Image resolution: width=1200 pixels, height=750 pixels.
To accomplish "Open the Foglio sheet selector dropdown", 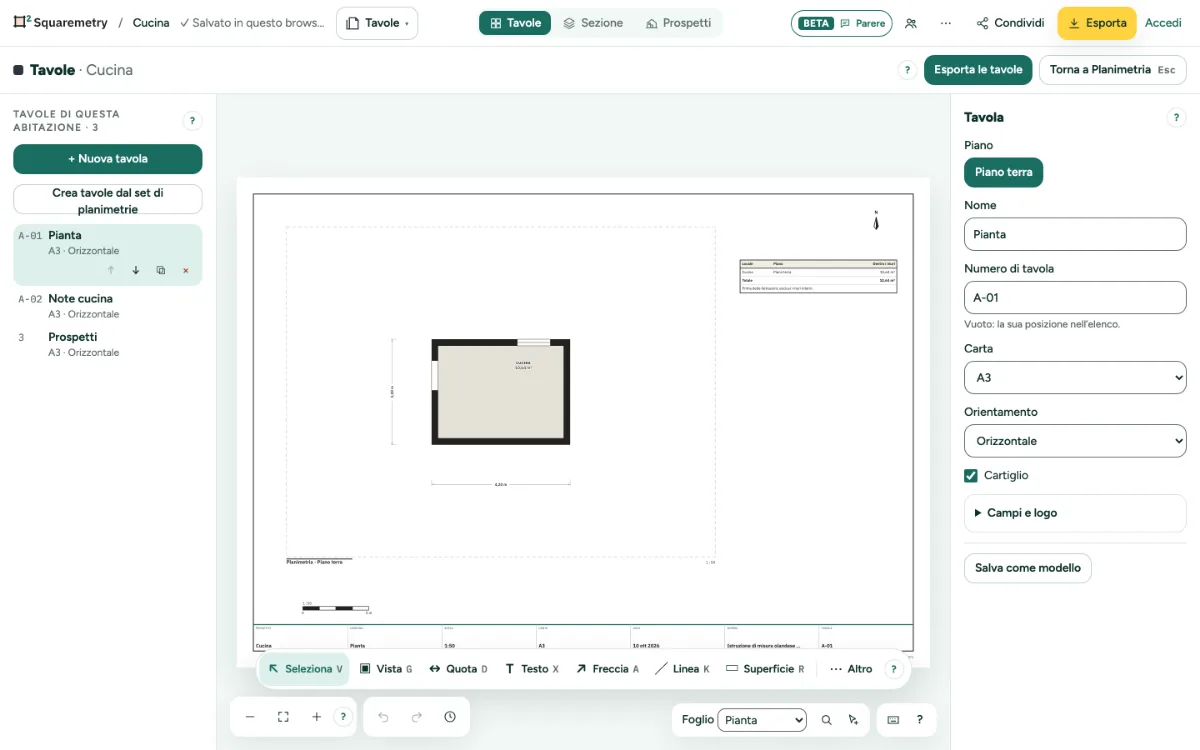I will tap(762, 720).
